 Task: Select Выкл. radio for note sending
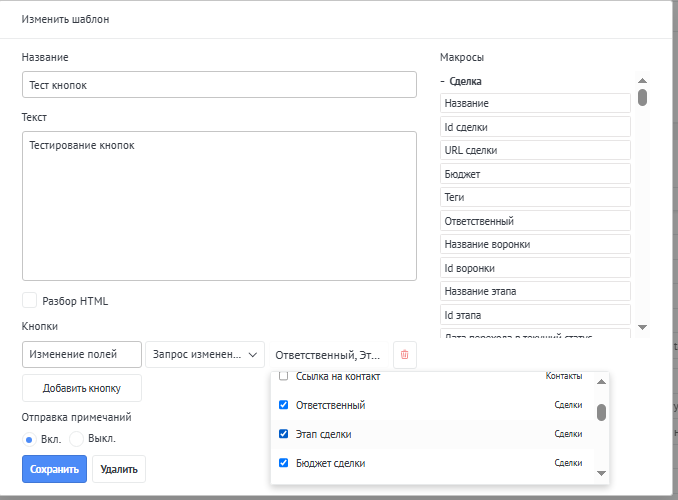pos(77,439)
